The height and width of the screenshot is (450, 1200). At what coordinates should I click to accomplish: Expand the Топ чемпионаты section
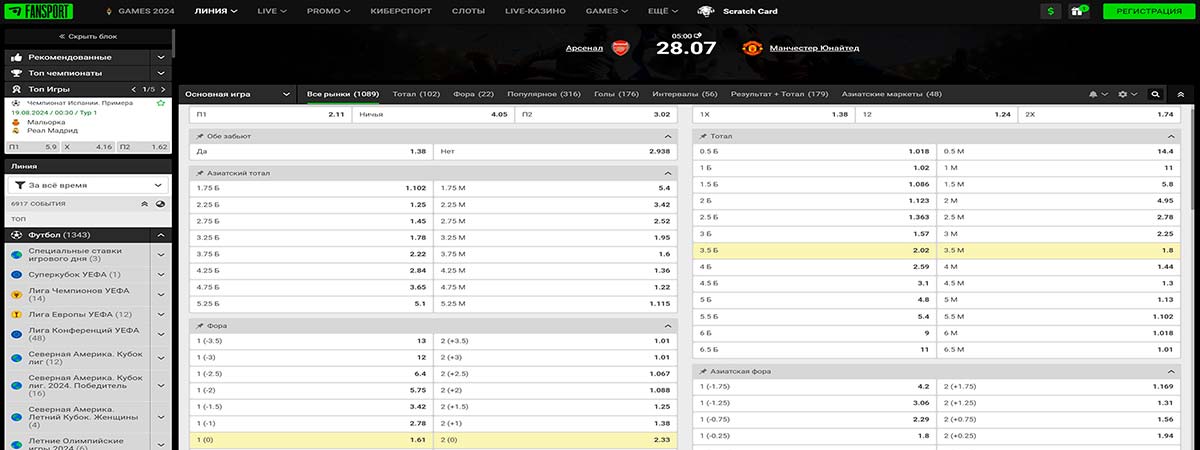click(x=161, y=73)
